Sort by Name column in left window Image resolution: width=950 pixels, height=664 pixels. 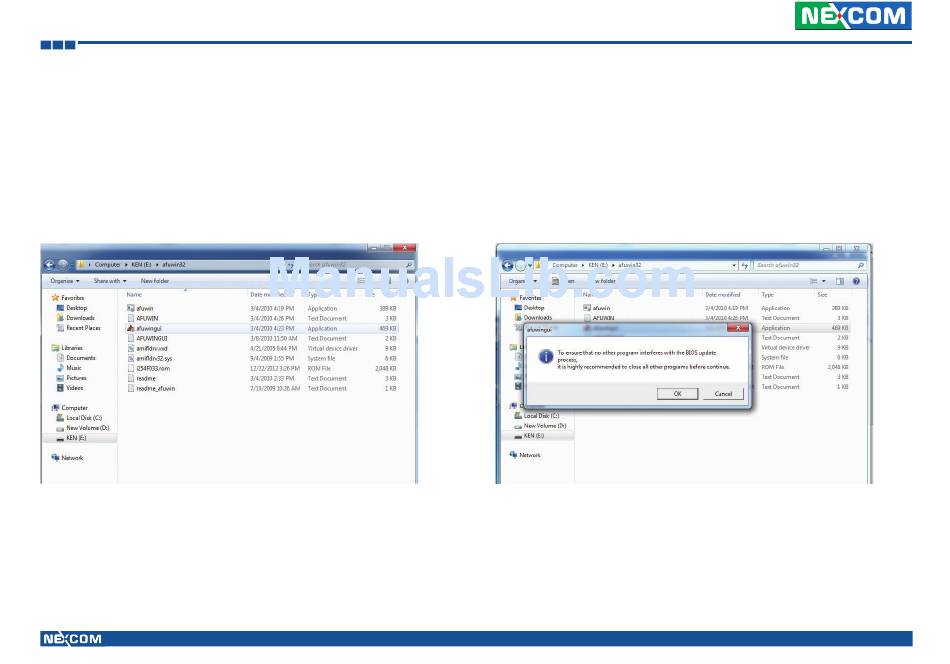[x=134, y=295]
